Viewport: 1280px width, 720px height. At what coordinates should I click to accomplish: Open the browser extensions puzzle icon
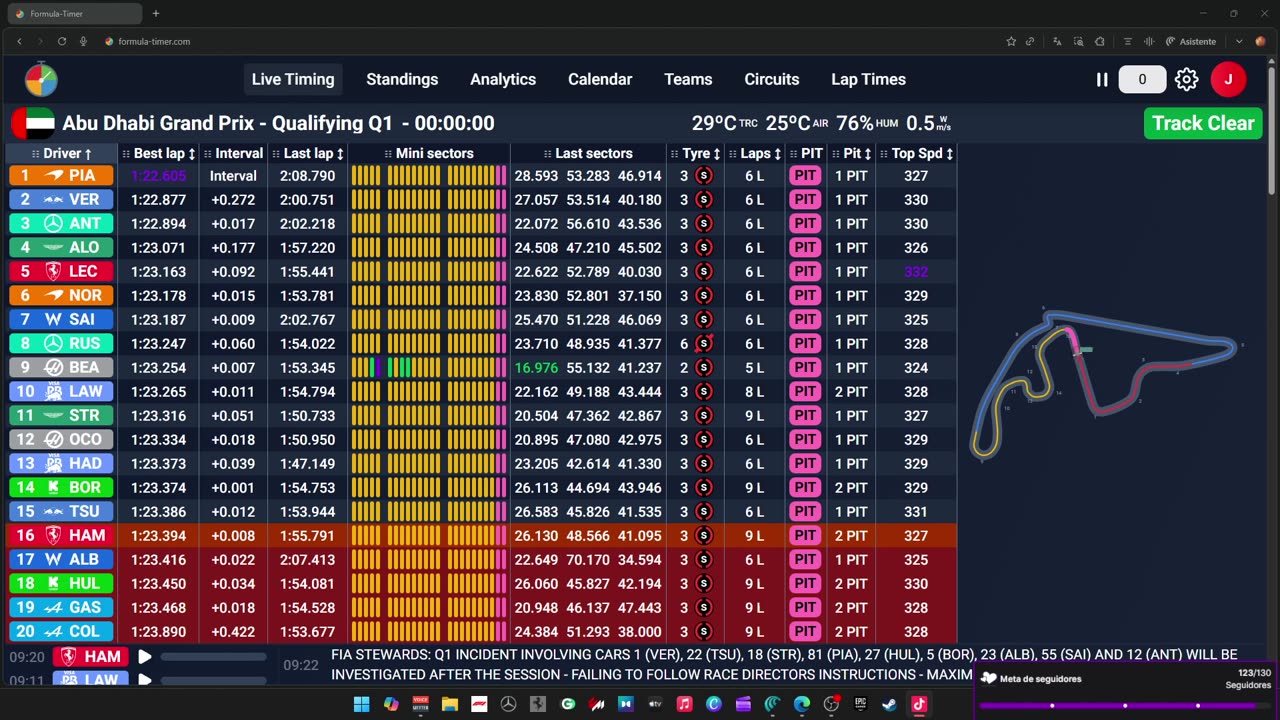[x=1099, y=41]
